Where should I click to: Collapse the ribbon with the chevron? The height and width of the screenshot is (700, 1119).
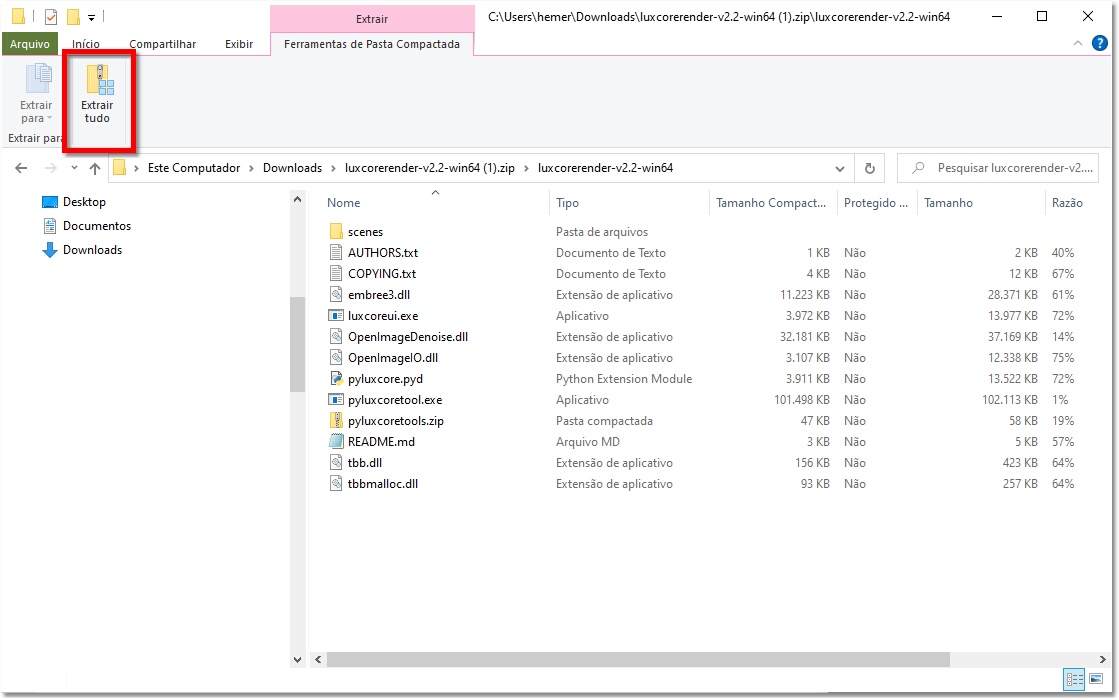tap(1078, 44)
